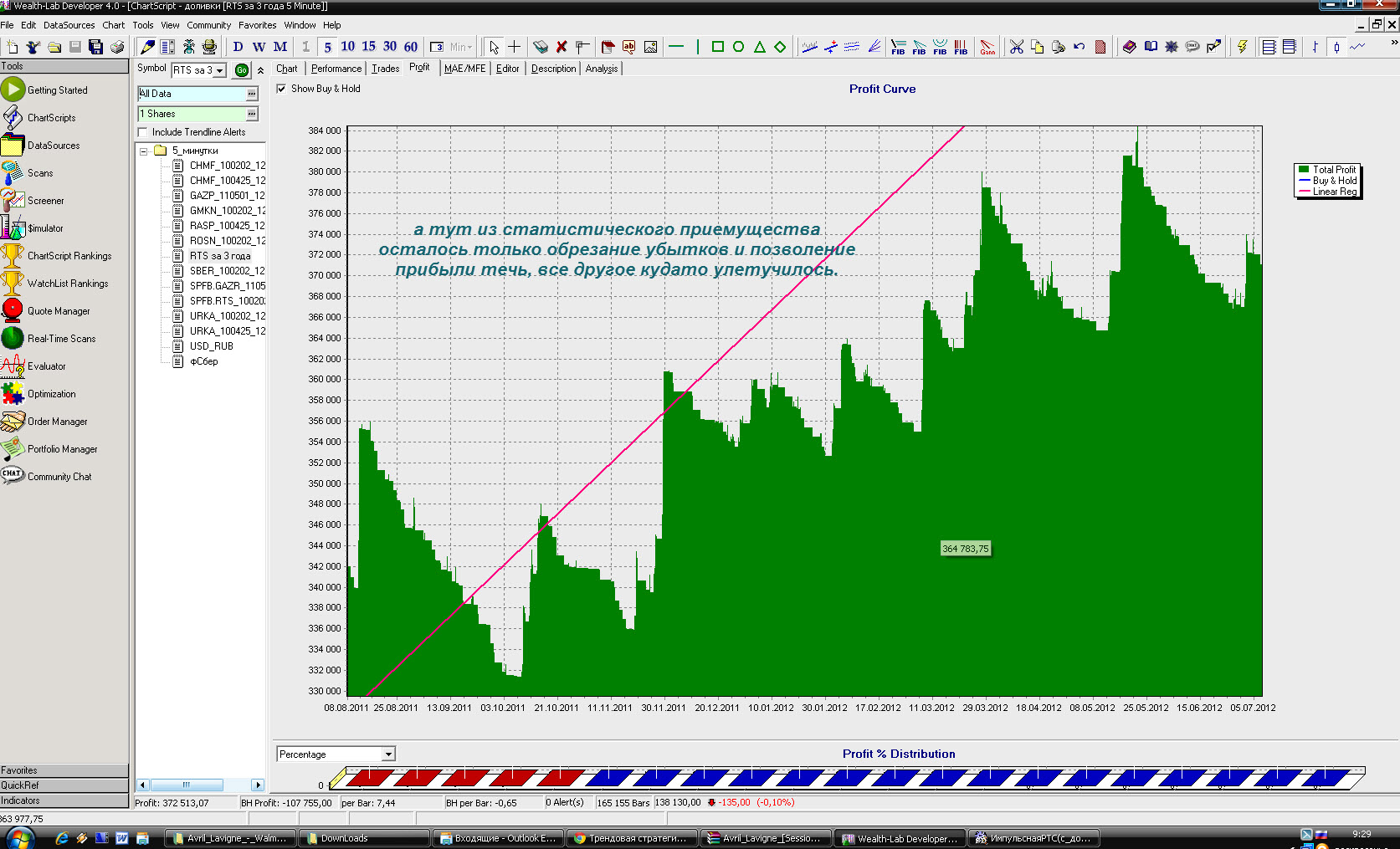Select USD_RUB in symbol tree
The width and height of the screenshot is (1400, 849).
[212, 346]
